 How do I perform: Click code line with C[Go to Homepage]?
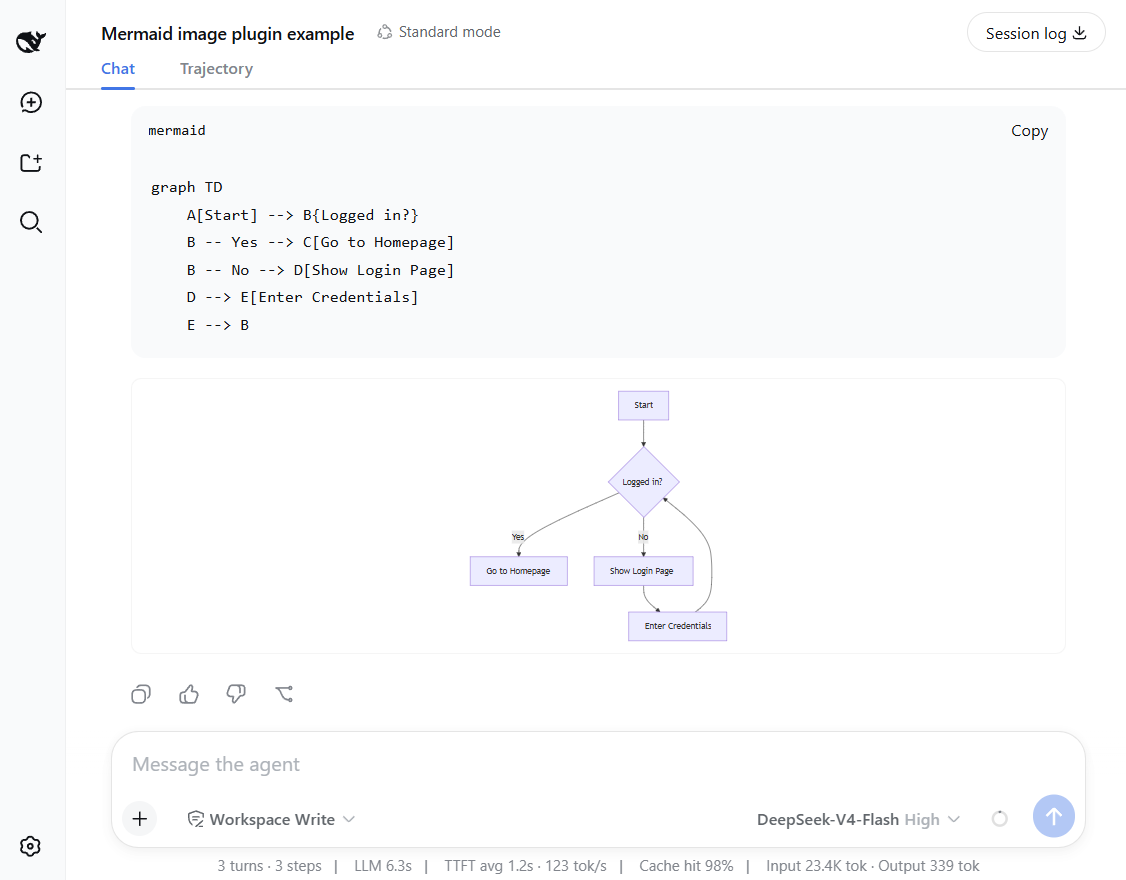(x=320, y=242)
